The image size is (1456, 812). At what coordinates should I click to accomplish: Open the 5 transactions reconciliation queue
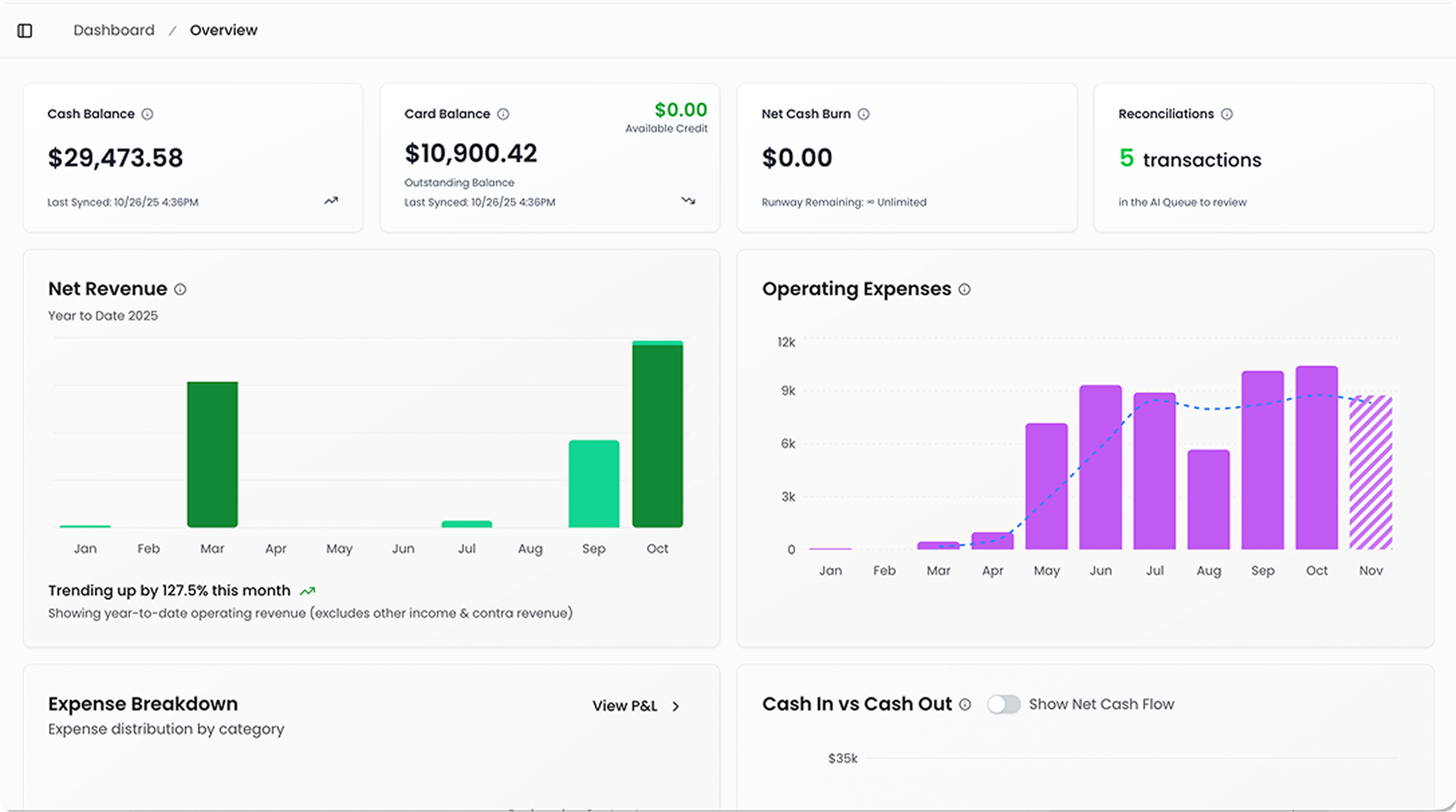coord(1190,159)
